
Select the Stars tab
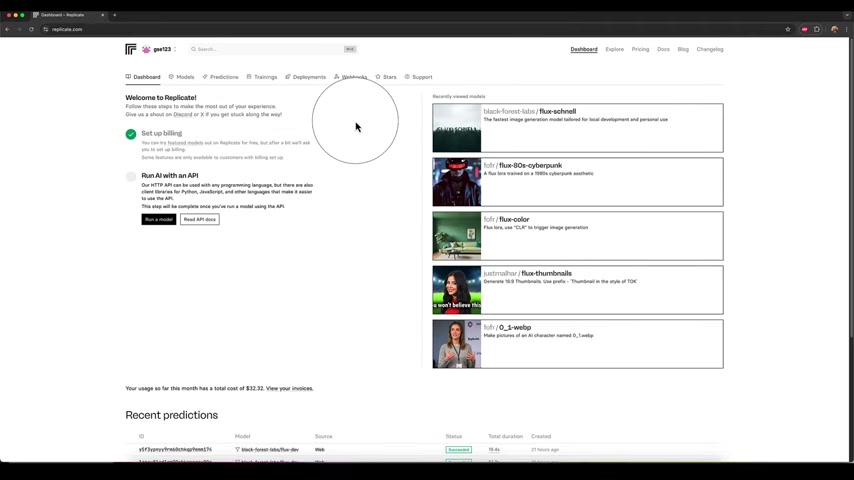coord(385,77)
